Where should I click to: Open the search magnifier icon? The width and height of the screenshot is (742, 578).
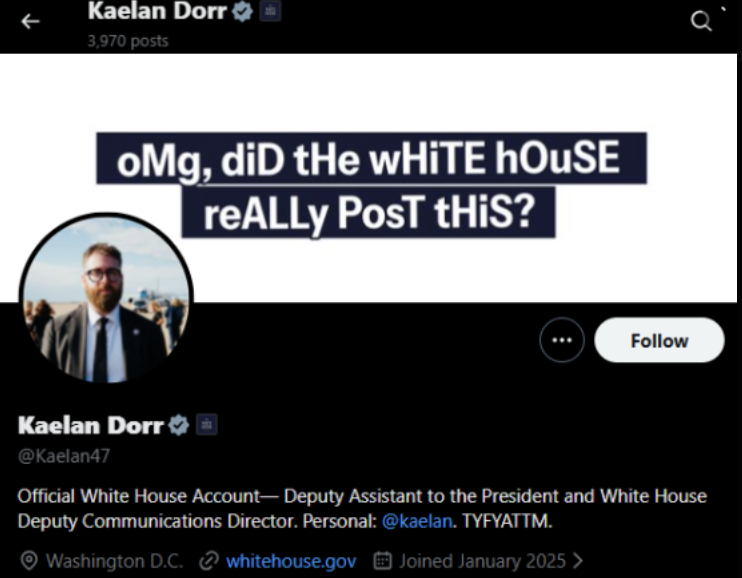coord(701,21)
